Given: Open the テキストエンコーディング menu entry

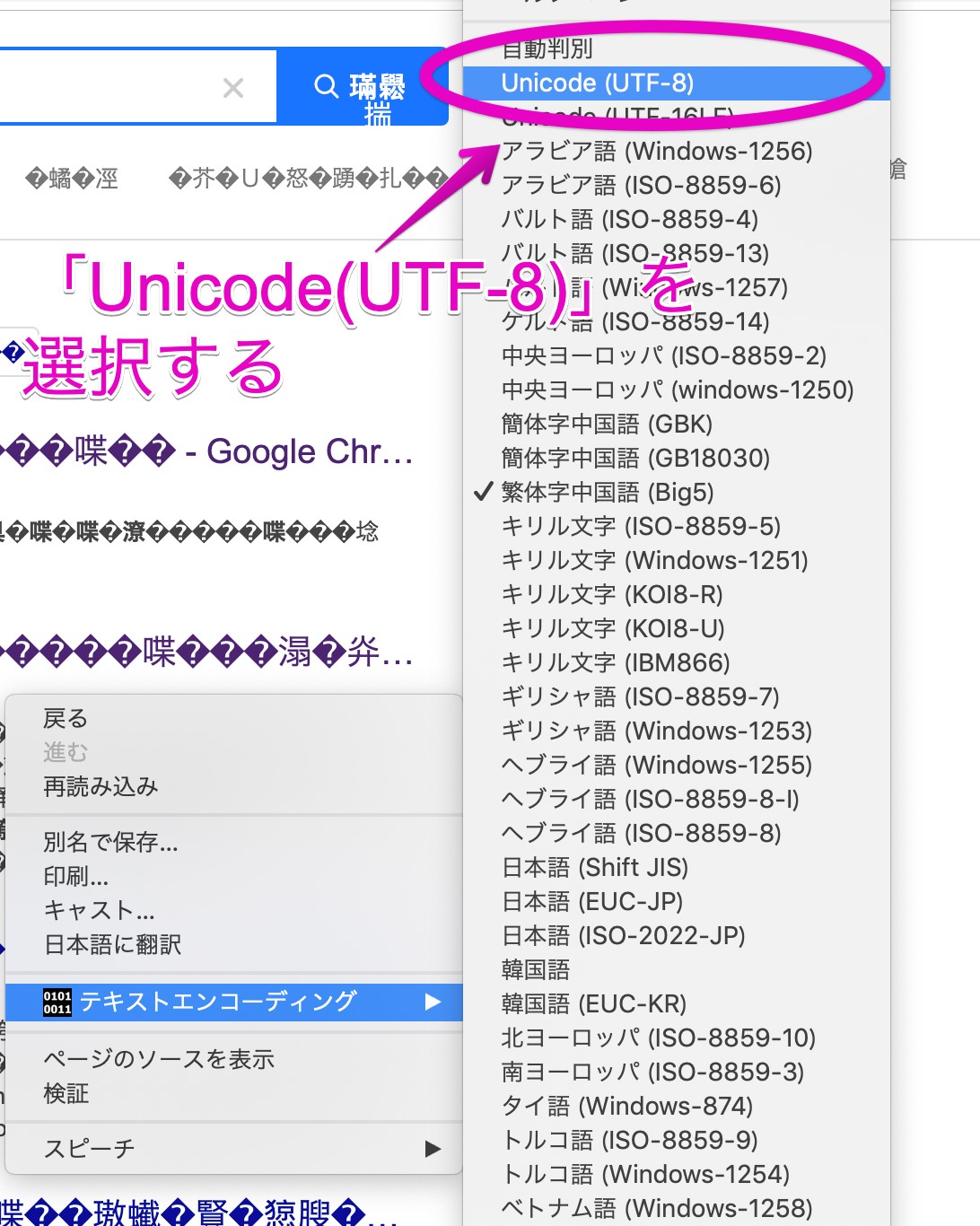Looking at the screenshot, I should coord(218,1002).
